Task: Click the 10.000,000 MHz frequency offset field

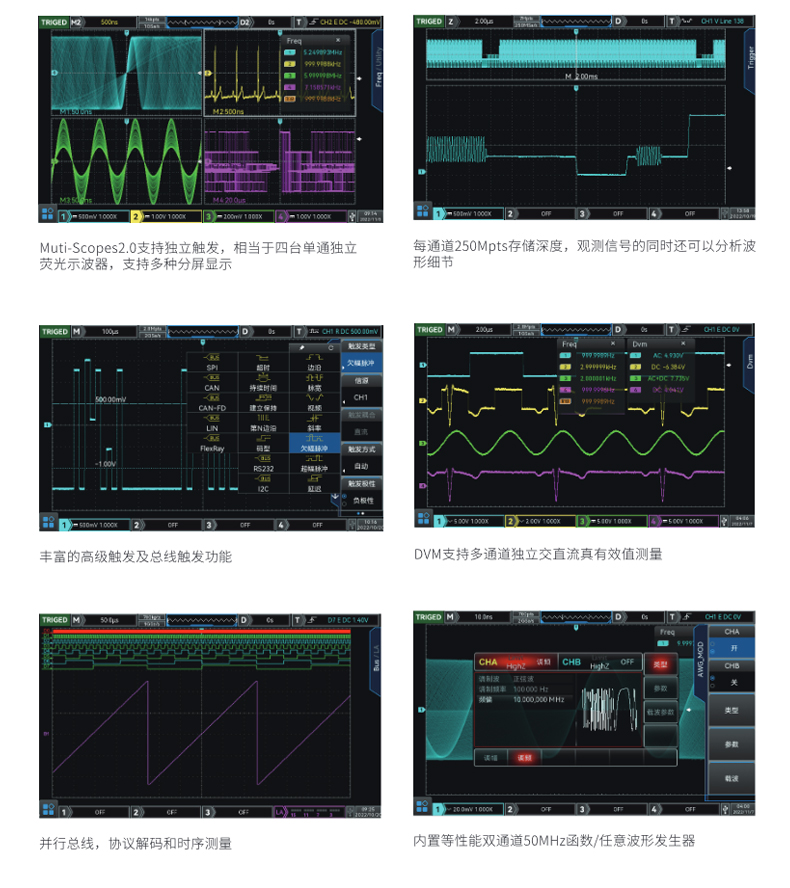Action: click(x=541, y=700)
